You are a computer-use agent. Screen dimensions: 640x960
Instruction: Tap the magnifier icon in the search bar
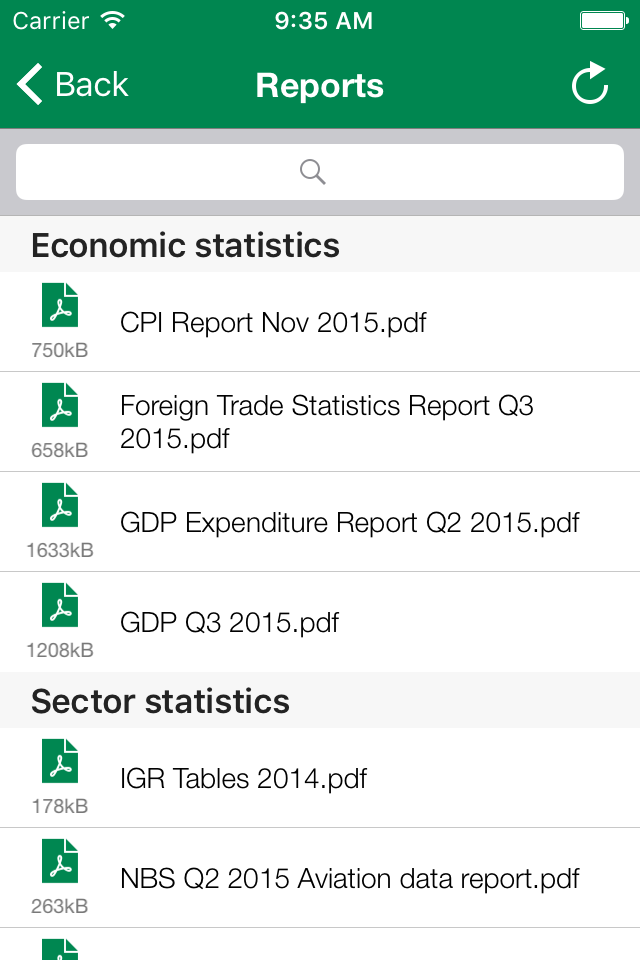(x=313, y=172)
